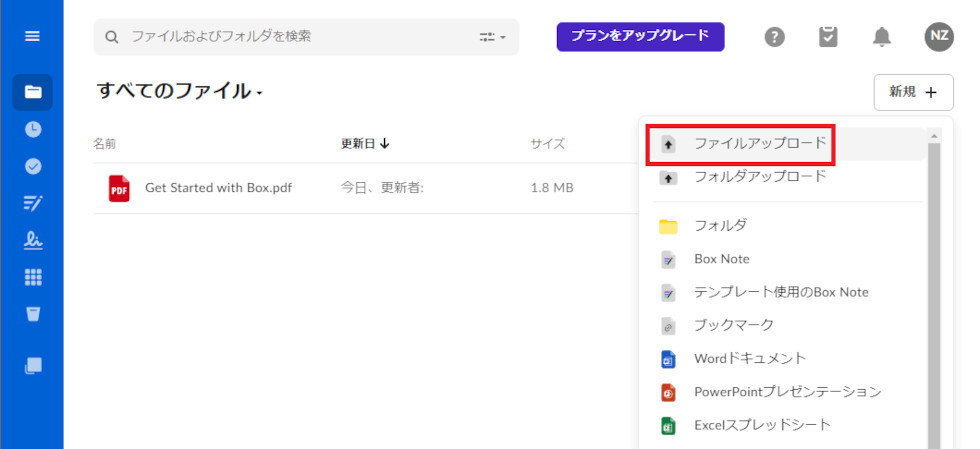Choose Excelスプレッドシート in the new menu
The height and width of the screenshot is (449, 980).
pyautogui.click(x=762, y=425)
